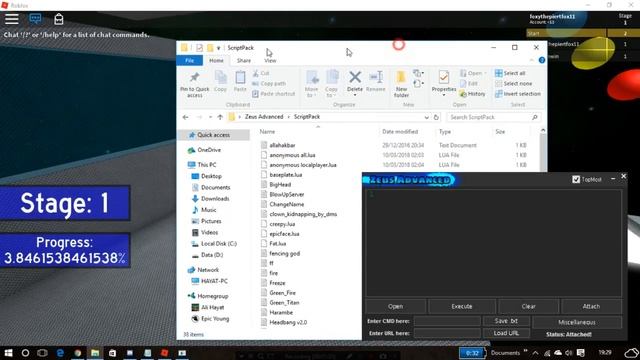Click Select all in ribbon

(x=510, y=73)
